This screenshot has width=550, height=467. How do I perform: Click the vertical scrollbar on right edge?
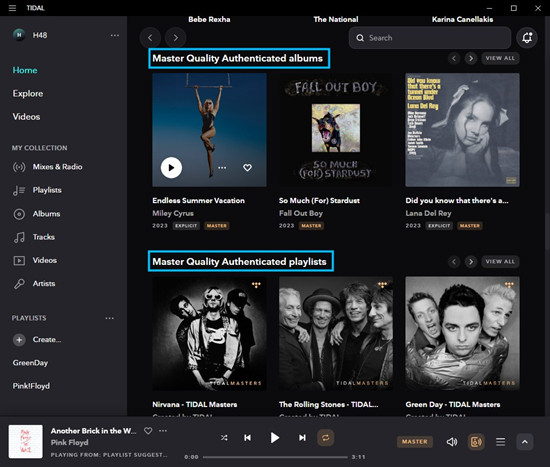tap(548, 231)
